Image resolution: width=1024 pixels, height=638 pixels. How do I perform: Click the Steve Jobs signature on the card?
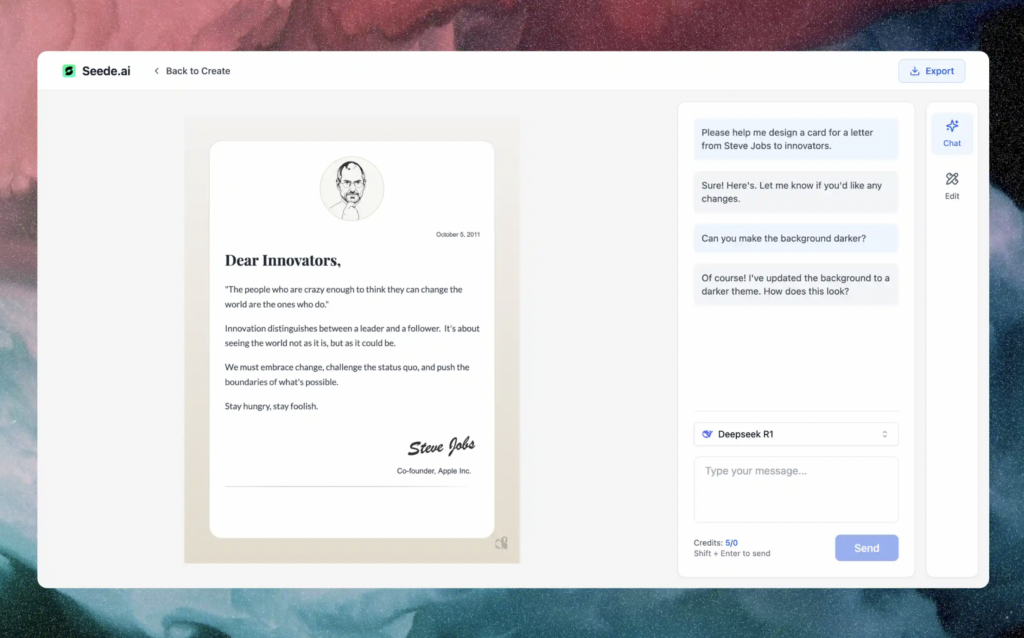point(441,446)
